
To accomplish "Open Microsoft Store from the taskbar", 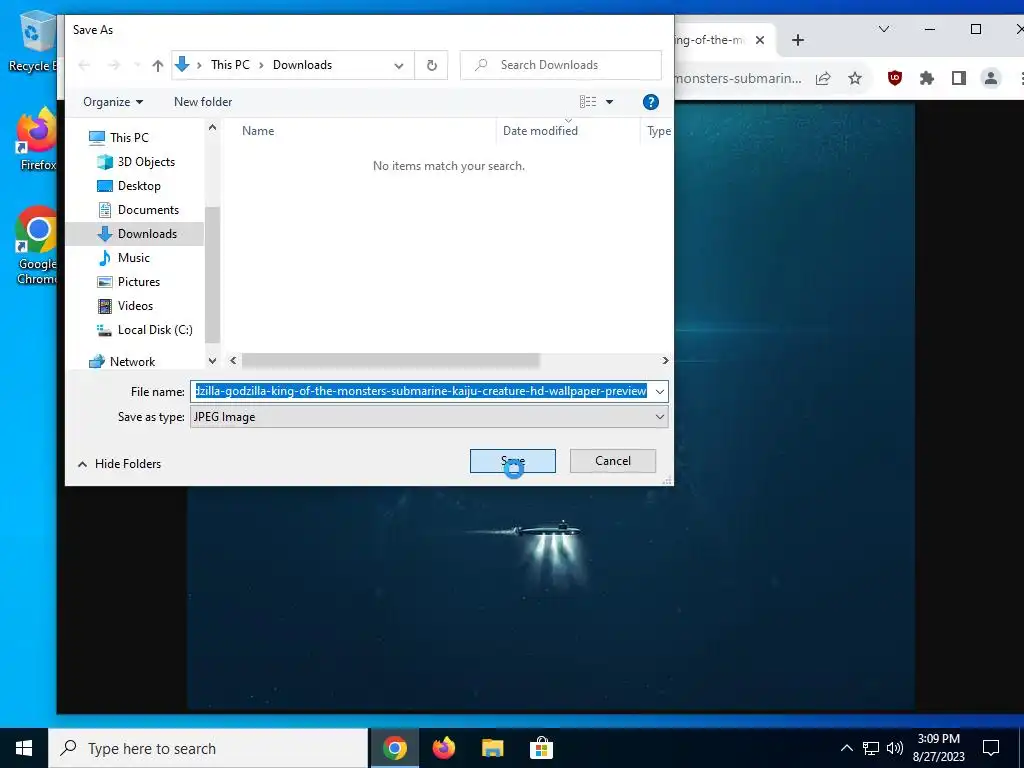I will click(541, 748).
